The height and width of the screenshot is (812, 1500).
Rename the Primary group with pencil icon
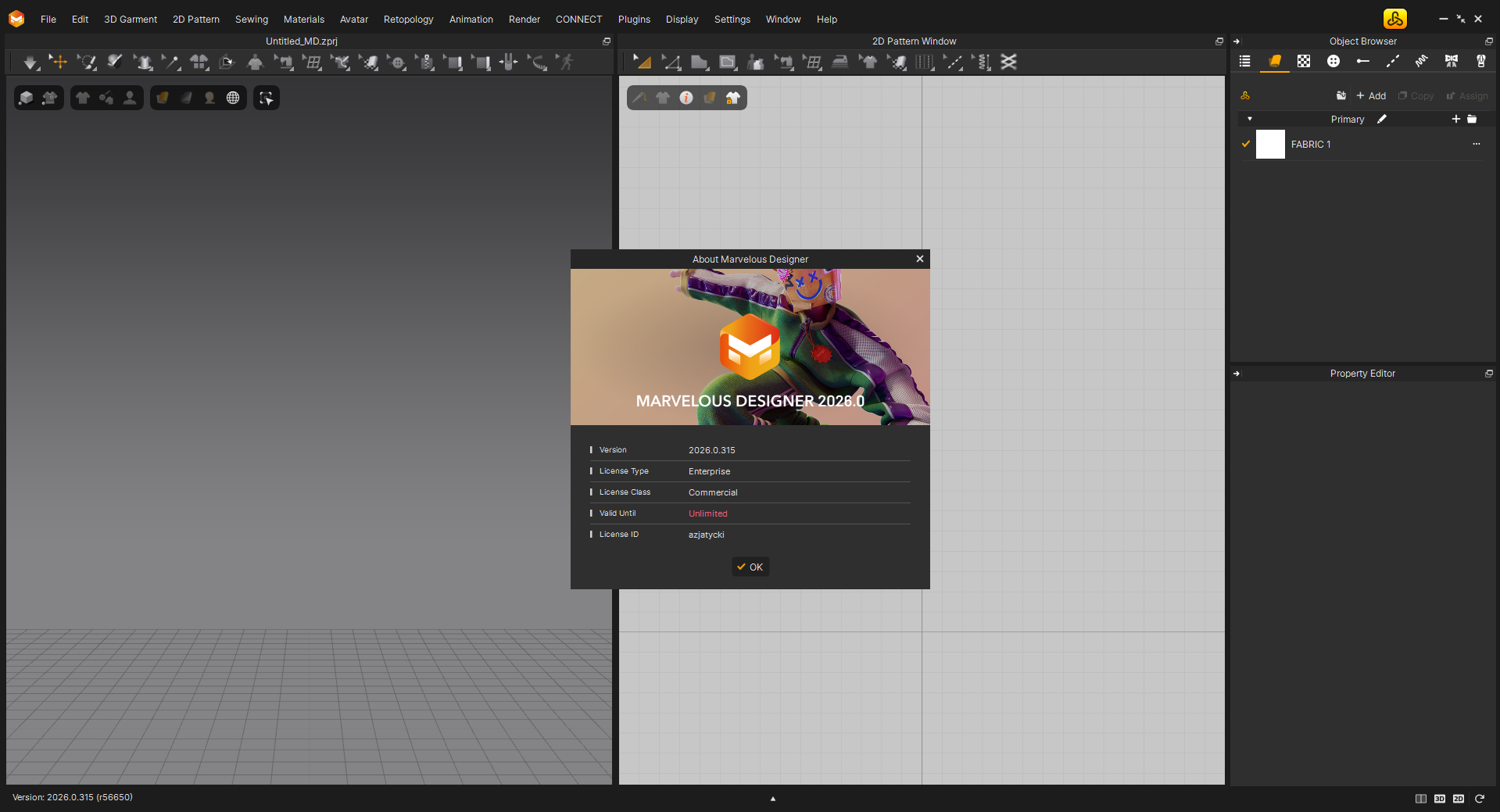tap(1382, 119)
